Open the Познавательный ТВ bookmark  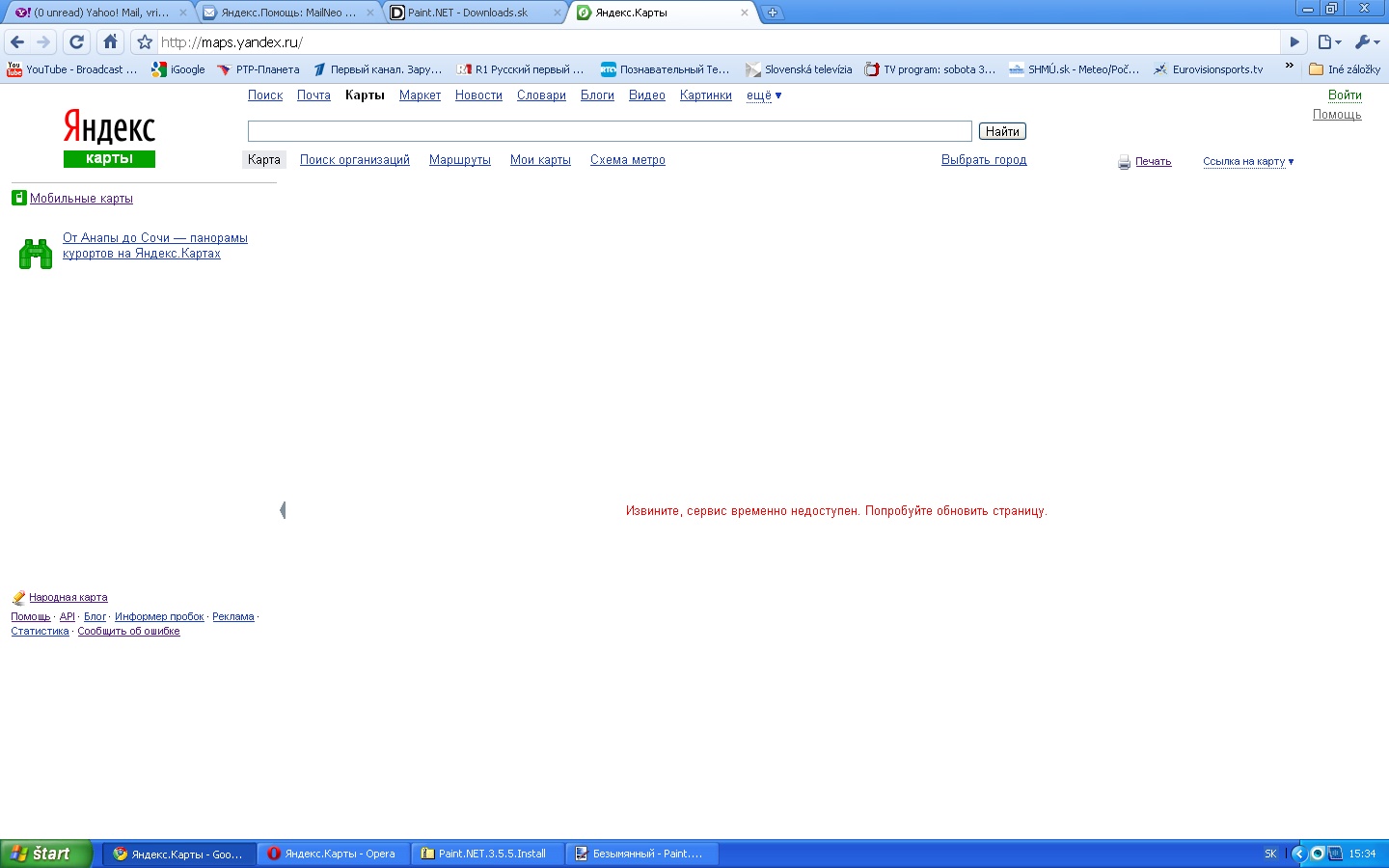coord(666,69)
